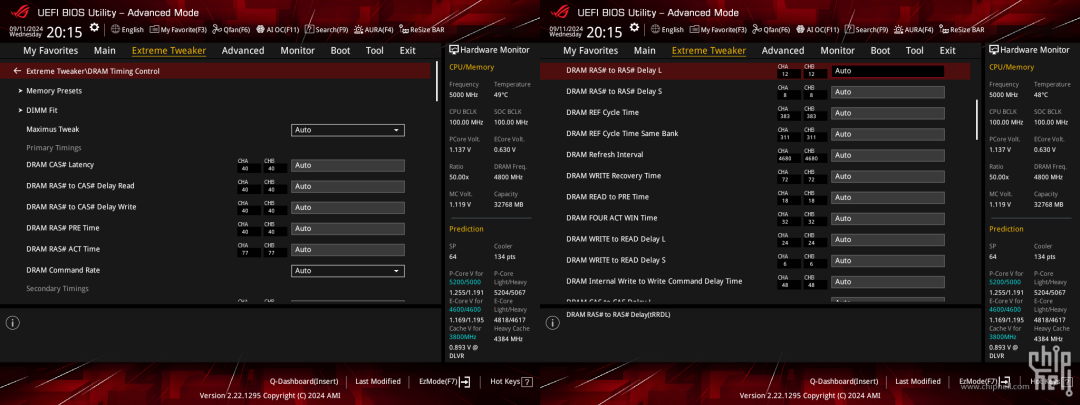Open Monitor tab in right BIOS window

tap(838, 50)
